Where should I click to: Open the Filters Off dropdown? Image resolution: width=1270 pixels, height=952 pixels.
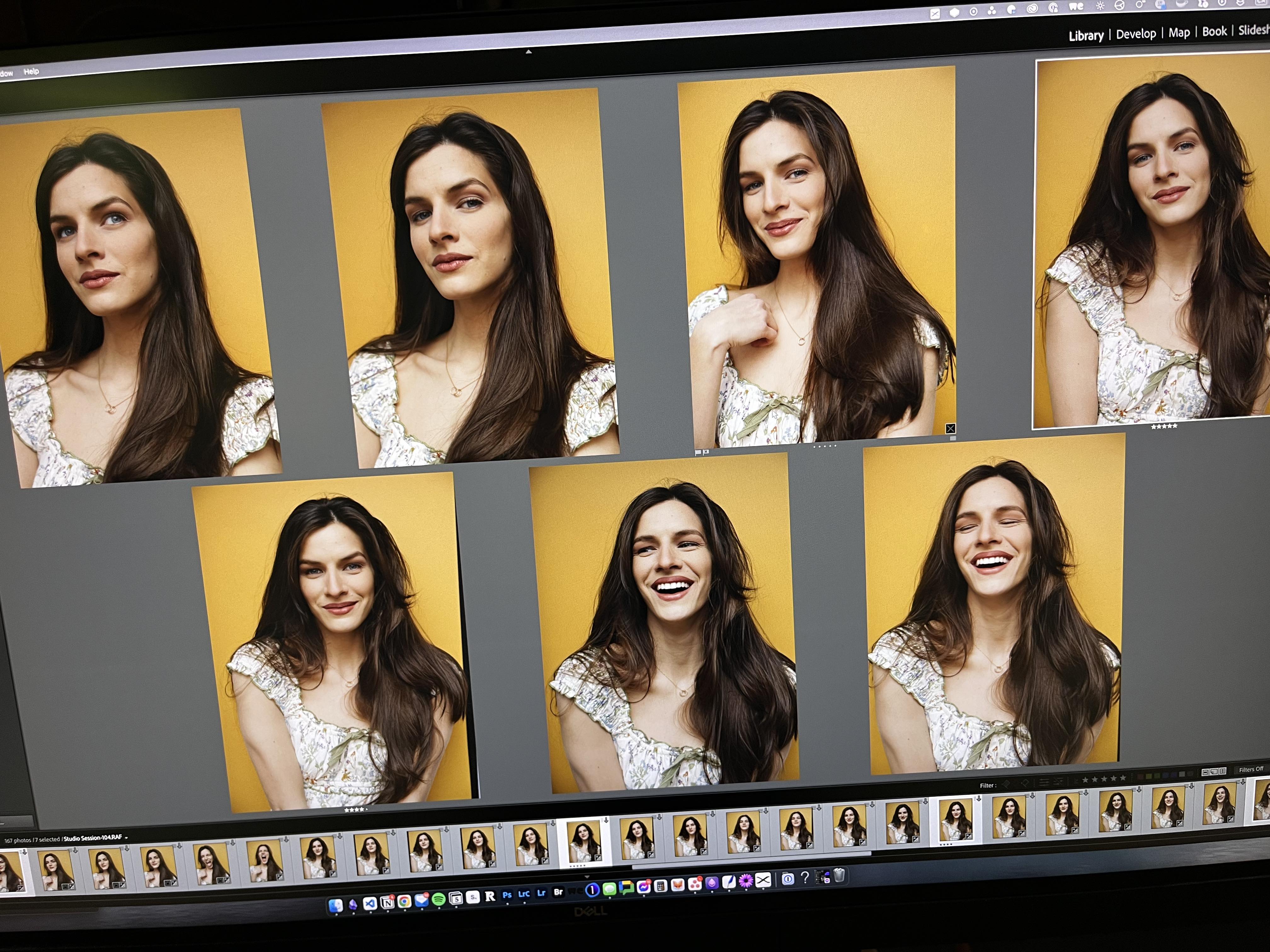click(x=1251, y=769)
